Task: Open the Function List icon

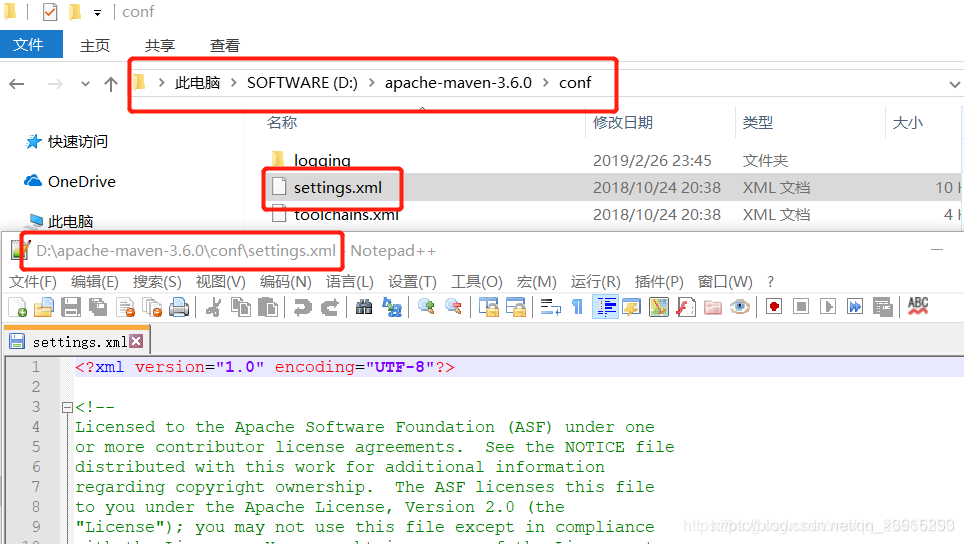Action: click(685, 307)
